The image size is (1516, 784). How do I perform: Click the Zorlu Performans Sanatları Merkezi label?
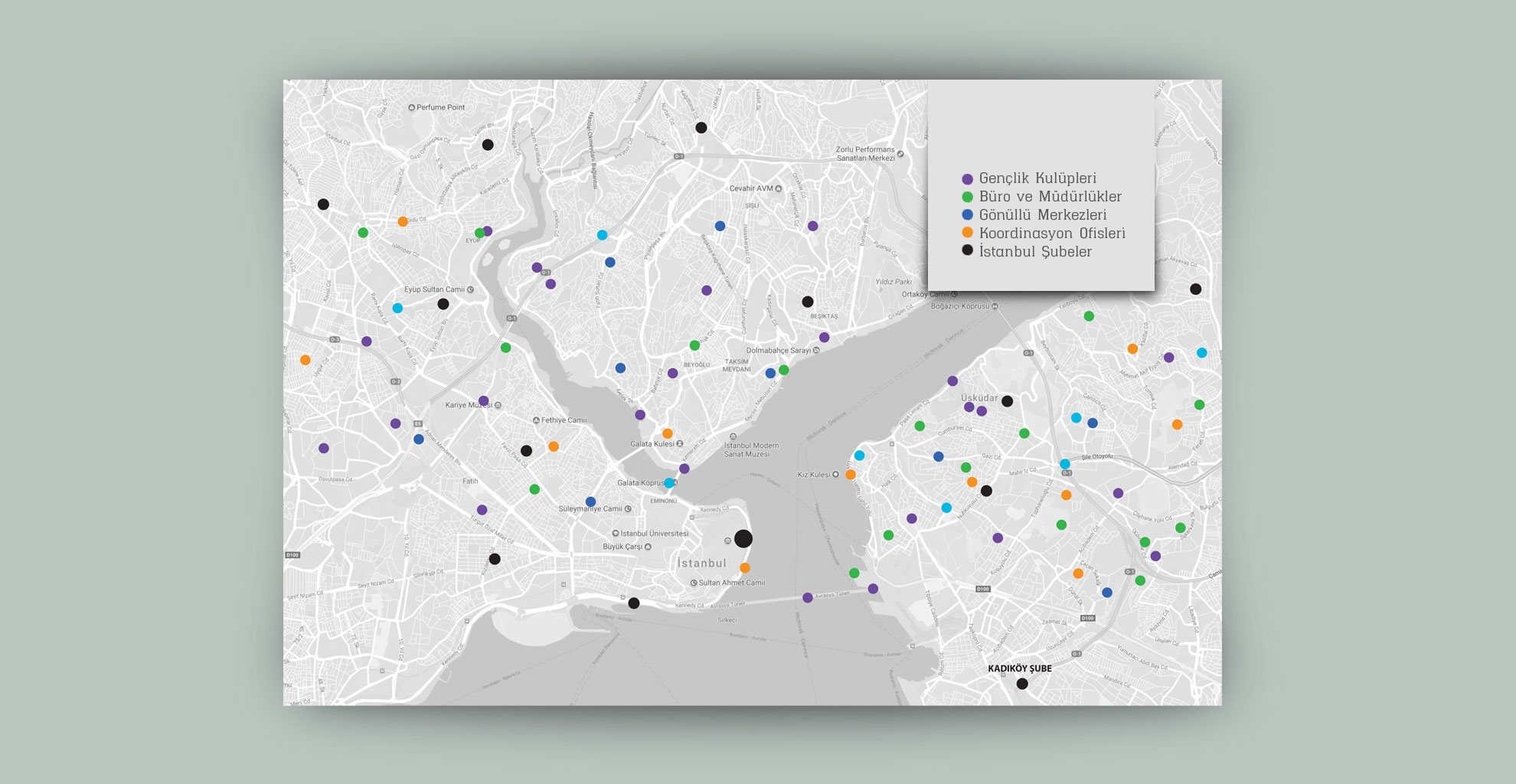[865, 154]
